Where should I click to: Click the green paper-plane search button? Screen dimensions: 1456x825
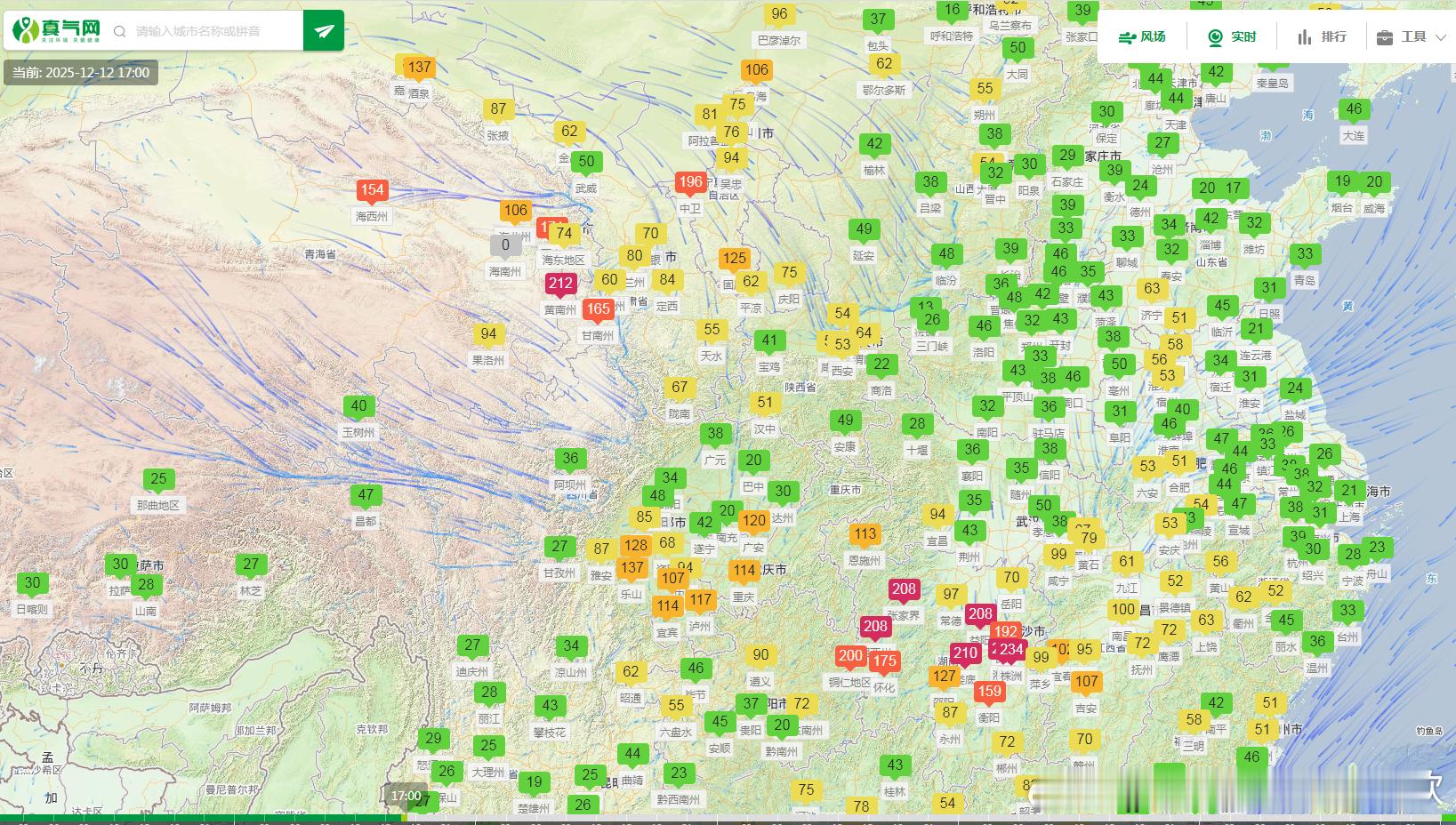(324, 31)
